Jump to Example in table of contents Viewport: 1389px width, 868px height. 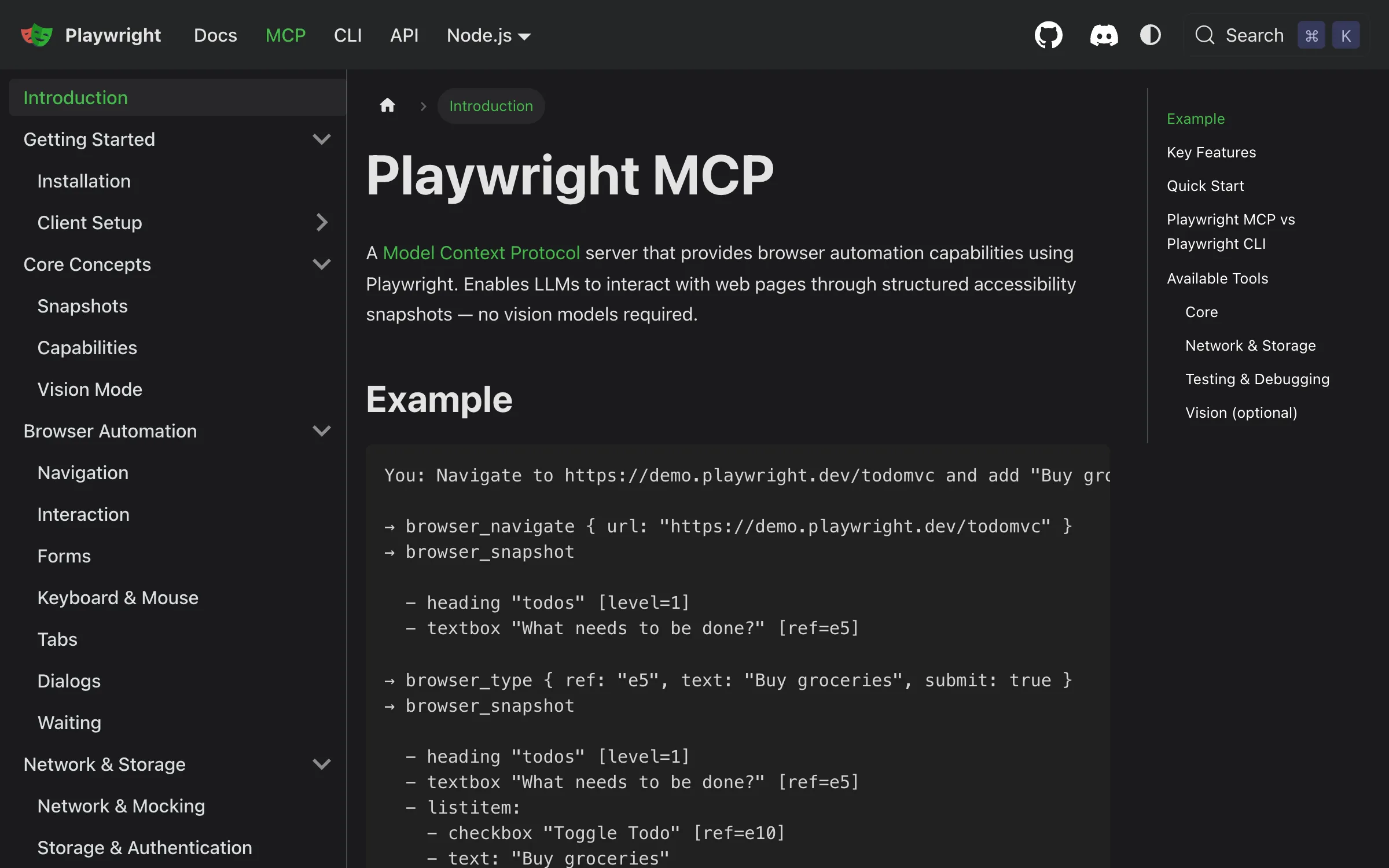click(1196, 119)
